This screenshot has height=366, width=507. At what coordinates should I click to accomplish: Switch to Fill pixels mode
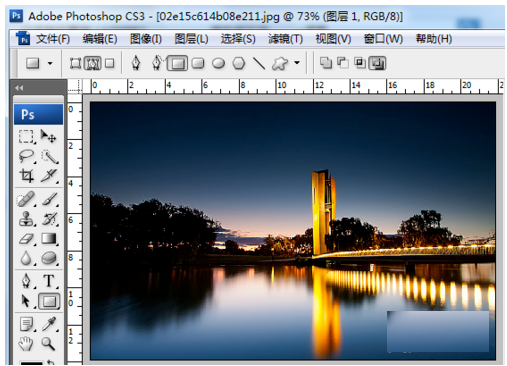pyautogui.click(x=110, y=63)
